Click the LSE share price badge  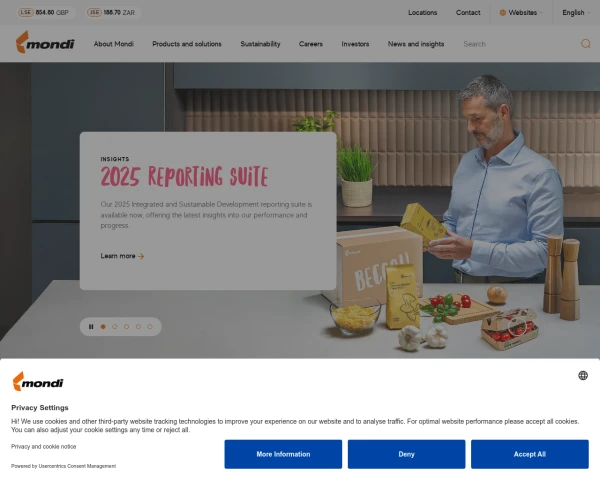click(x=44, y=12)
